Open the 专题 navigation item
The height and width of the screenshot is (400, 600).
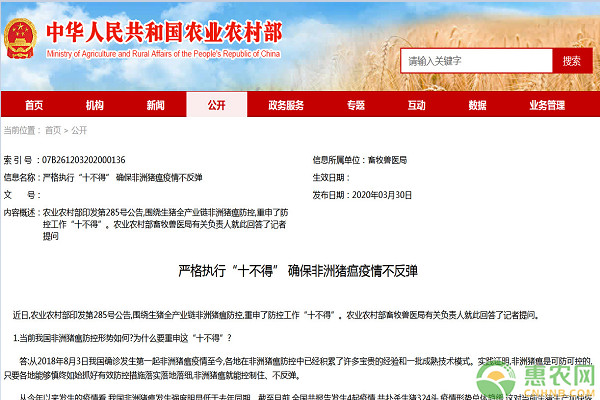coord(356,105)
